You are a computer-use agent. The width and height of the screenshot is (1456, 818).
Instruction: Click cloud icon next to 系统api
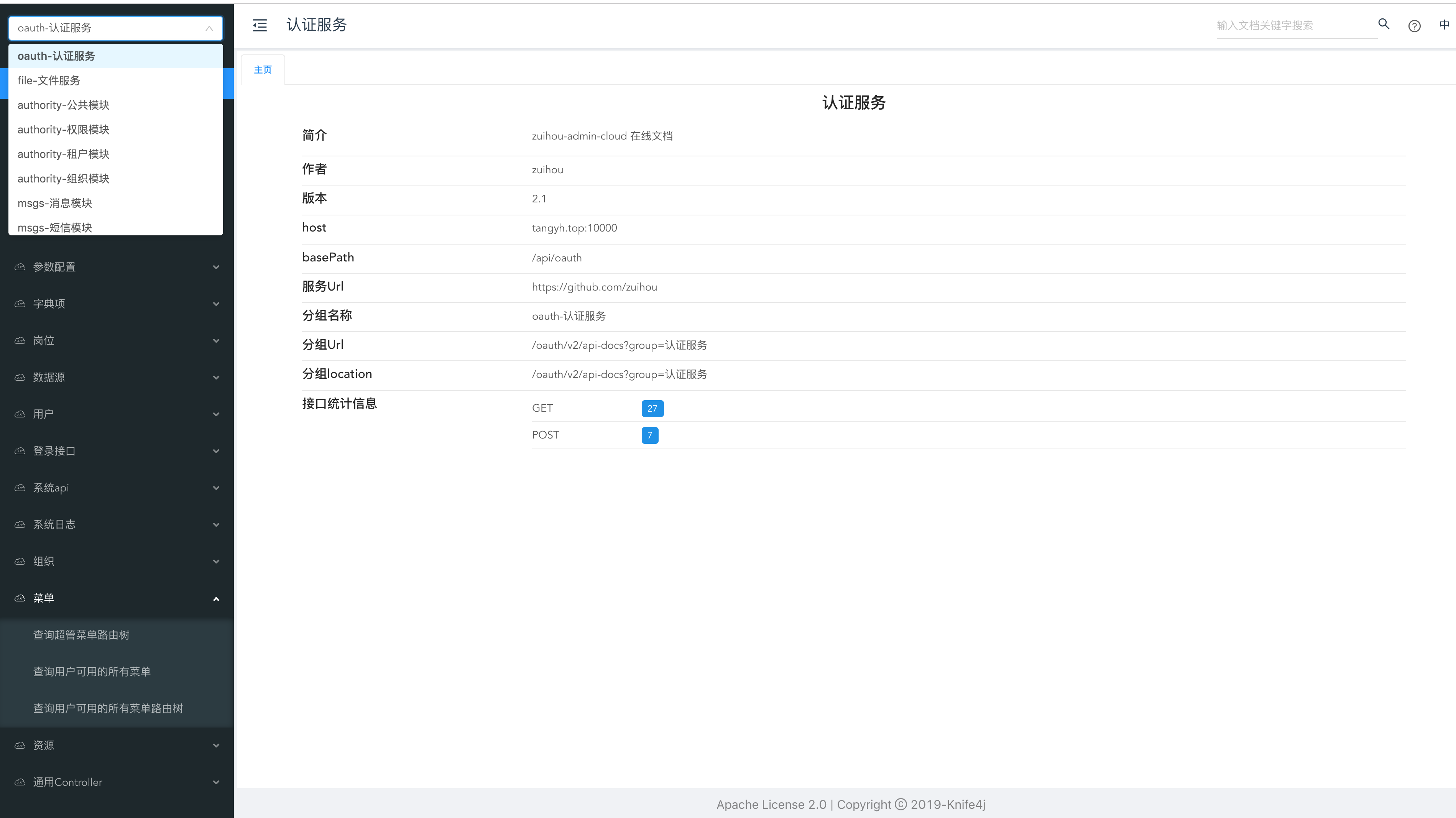(20, 487)
